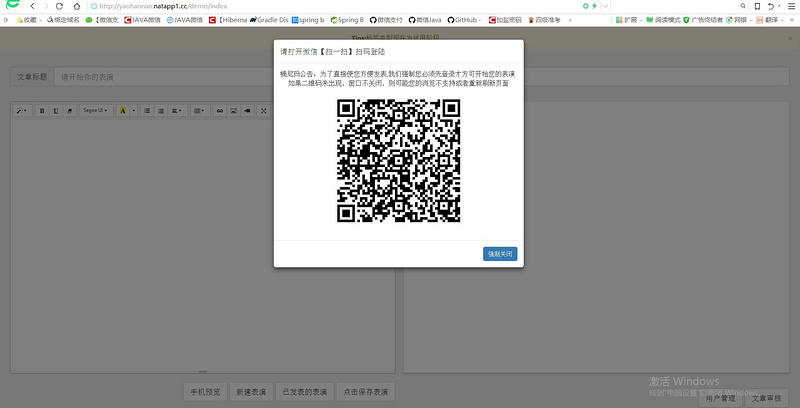Click the 点击保存表演 save button
This screenshot has height=408, width=800.
coord(366,392)
